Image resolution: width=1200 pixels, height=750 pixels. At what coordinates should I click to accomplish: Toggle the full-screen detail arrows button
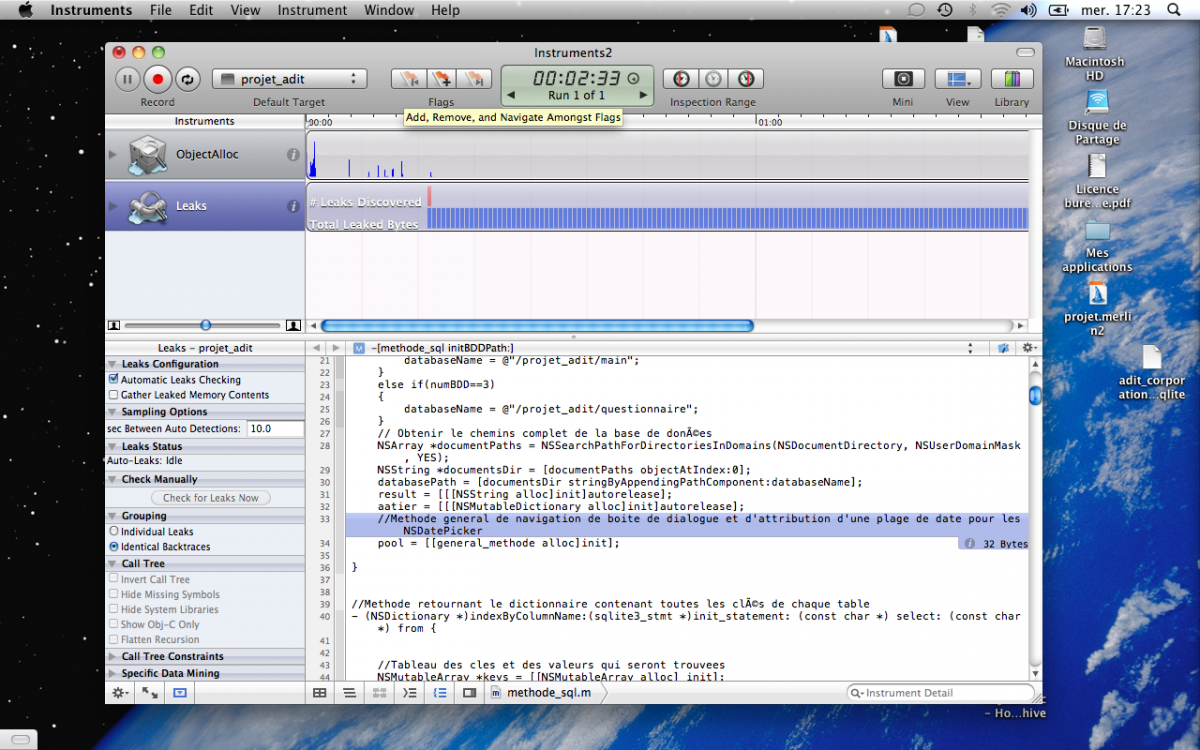coord(149,692)
